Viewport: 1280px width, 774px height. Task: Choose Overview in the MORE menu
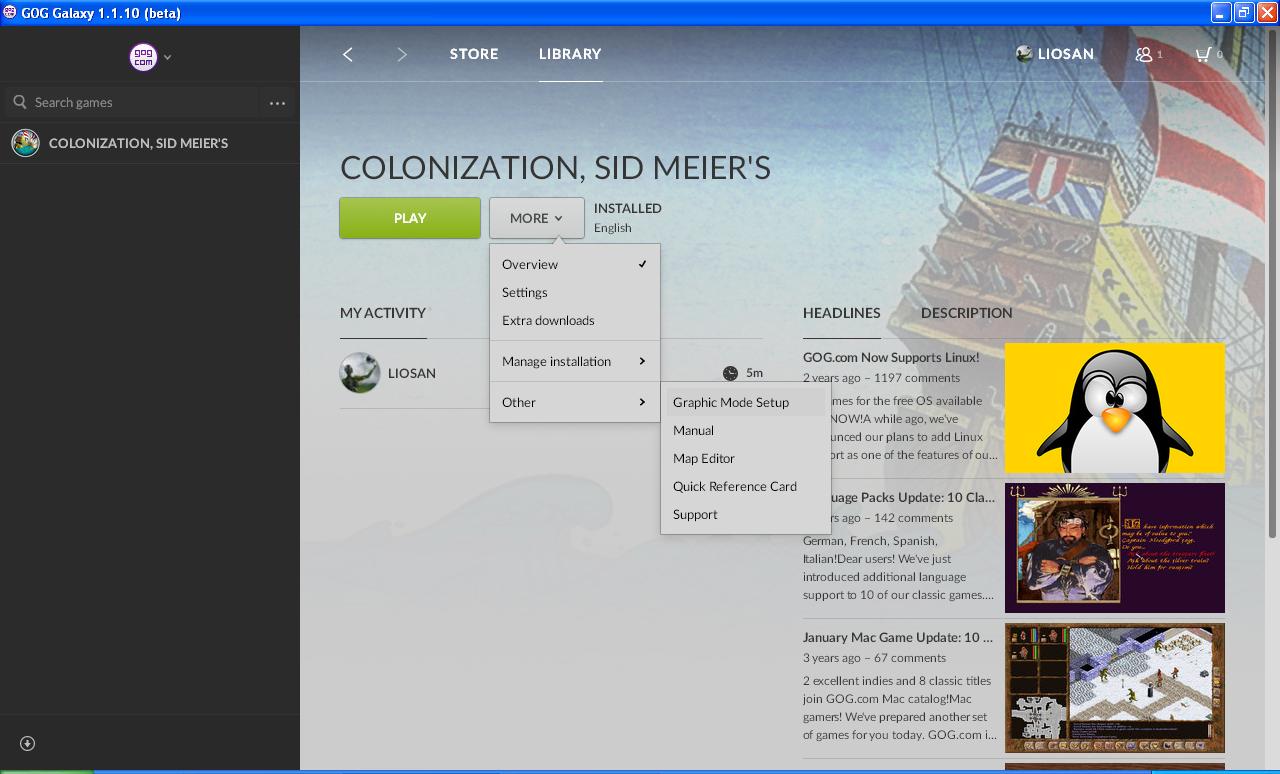(x=574, y=264)
